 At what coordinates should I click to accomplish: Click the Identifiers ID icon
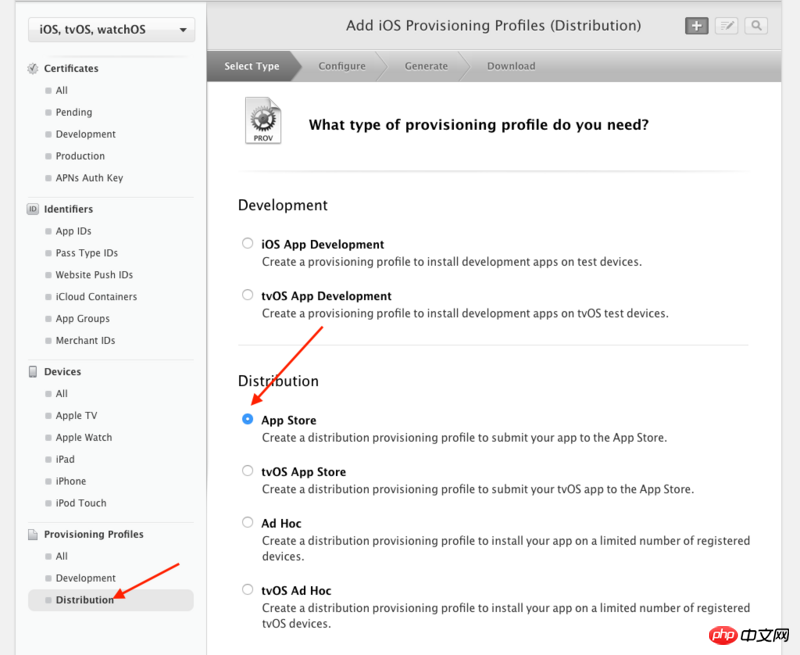pyautogui.click(x=33, y=209)
